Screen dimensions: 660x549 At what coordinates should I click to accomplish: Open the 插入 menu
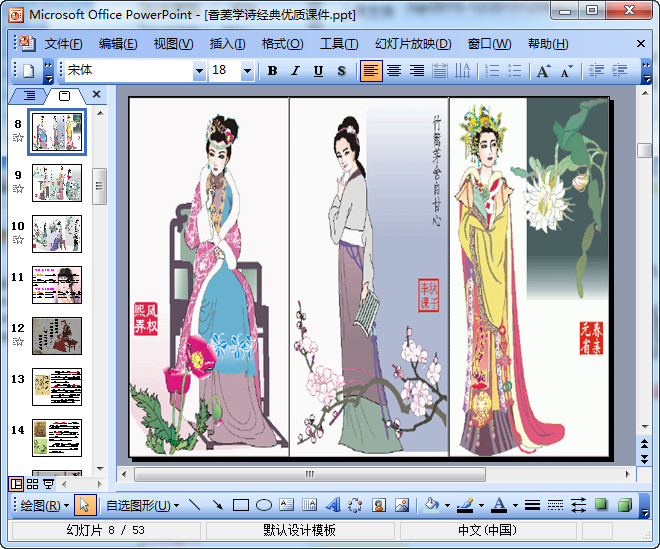coord(227,44)
